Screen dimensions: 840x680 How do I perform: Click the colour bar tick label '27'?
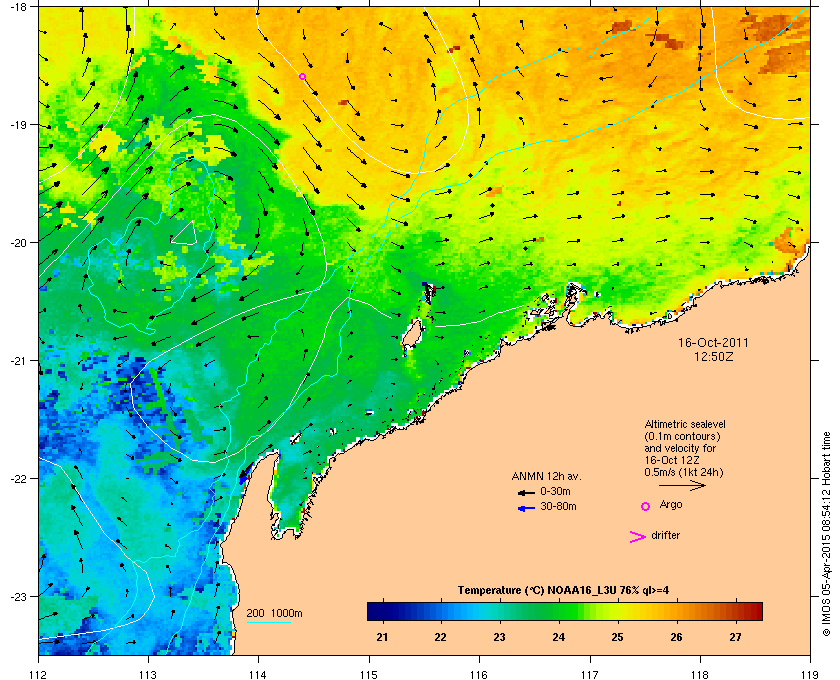(736, 637)
